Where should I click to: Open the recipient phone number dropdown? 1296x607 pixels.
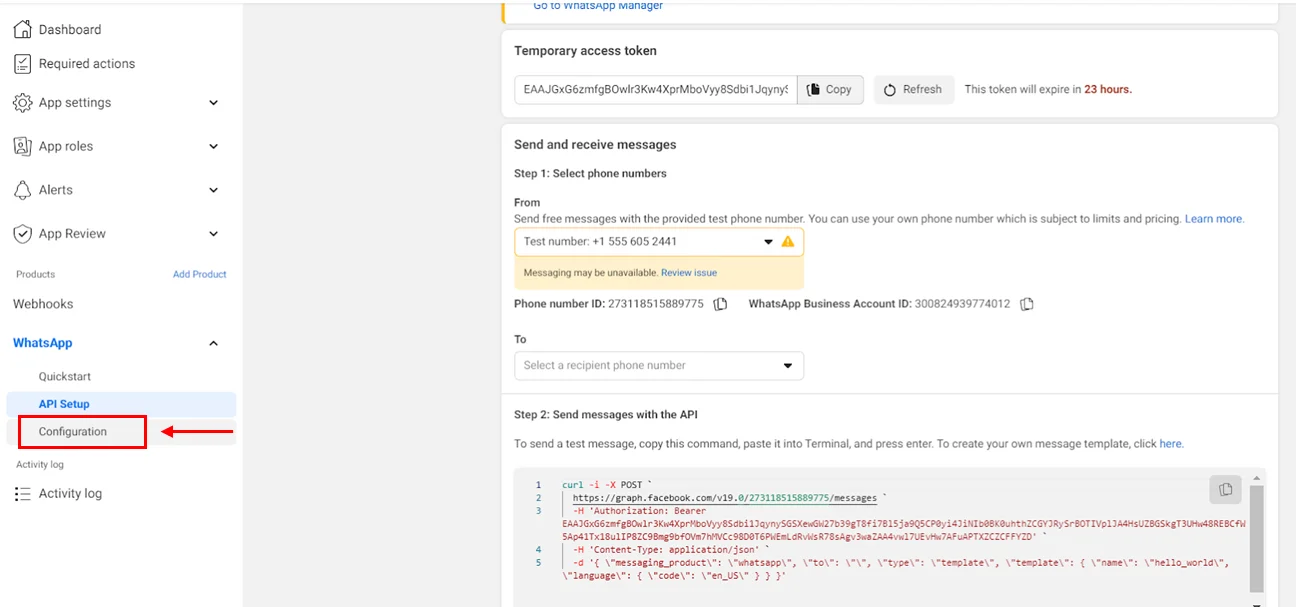[658, 365]
